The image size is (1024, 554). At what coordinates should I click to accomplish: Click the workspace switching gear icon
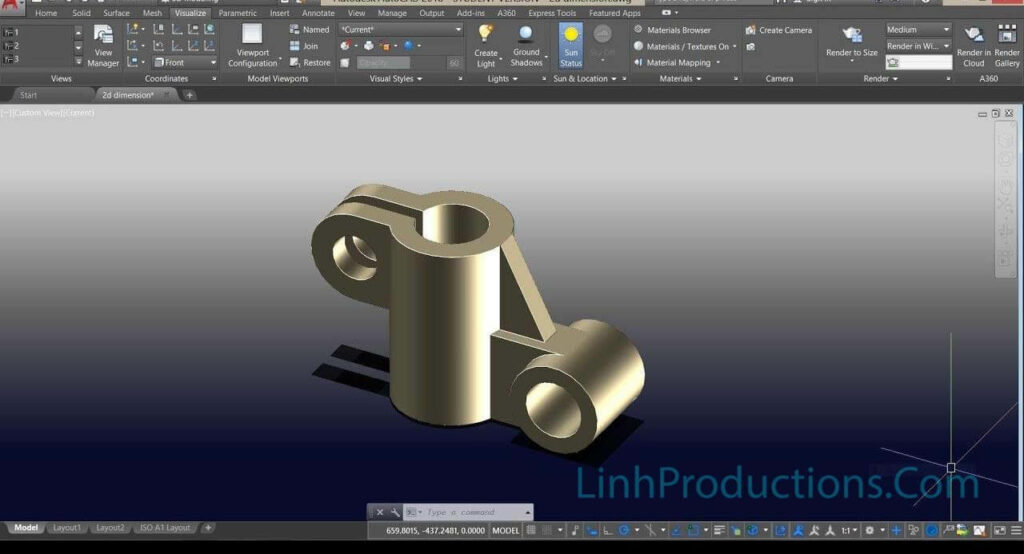tap(869, 530)
